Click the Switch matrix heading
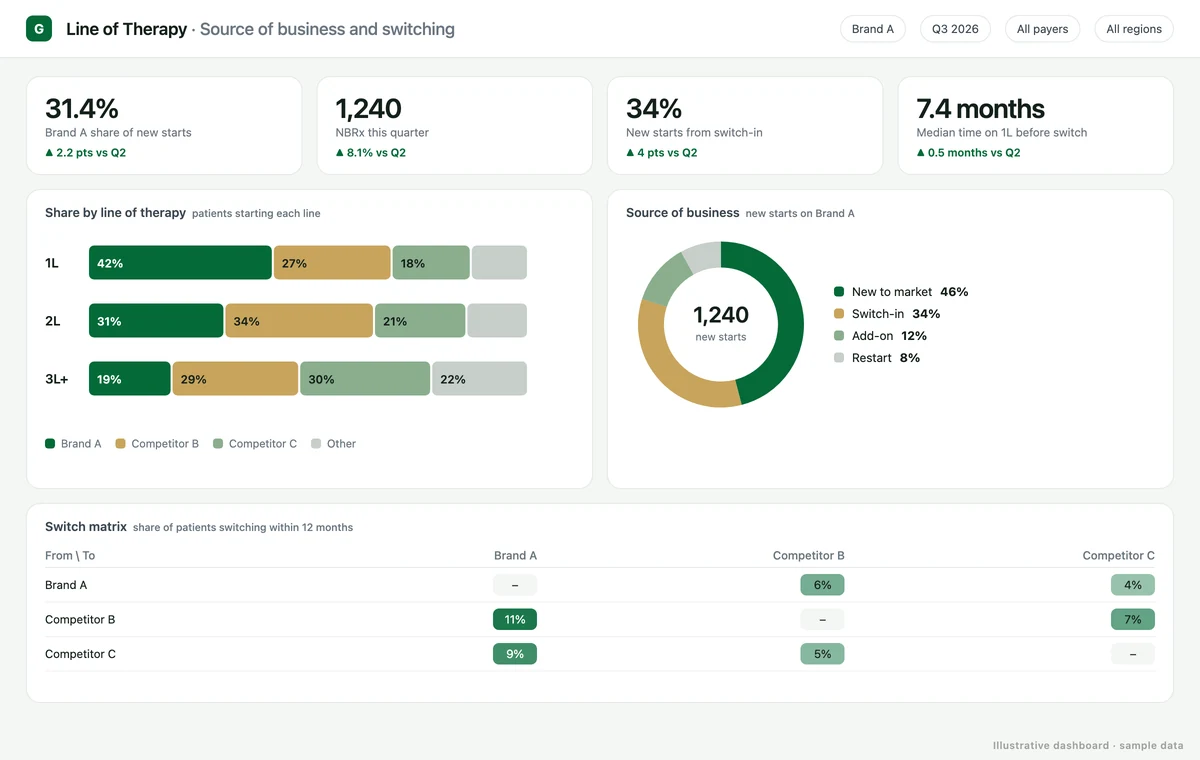Viewport: 1200px width, 760px height. click(86, 527)
